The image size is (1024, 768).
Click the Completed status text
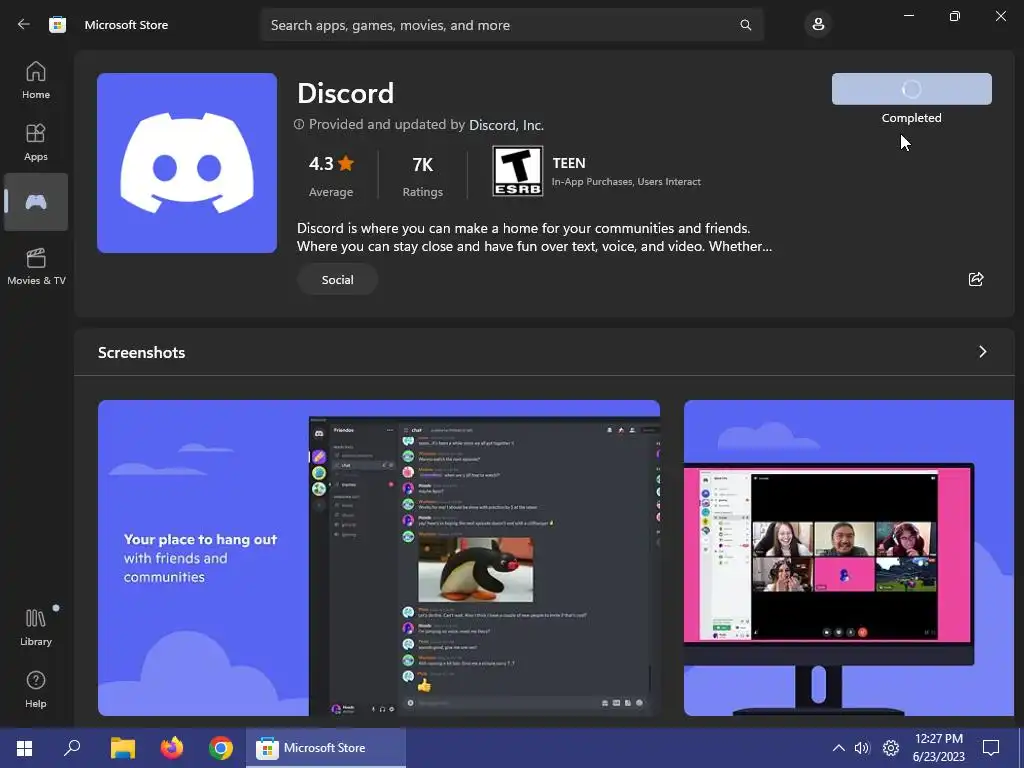click(912, 118)
